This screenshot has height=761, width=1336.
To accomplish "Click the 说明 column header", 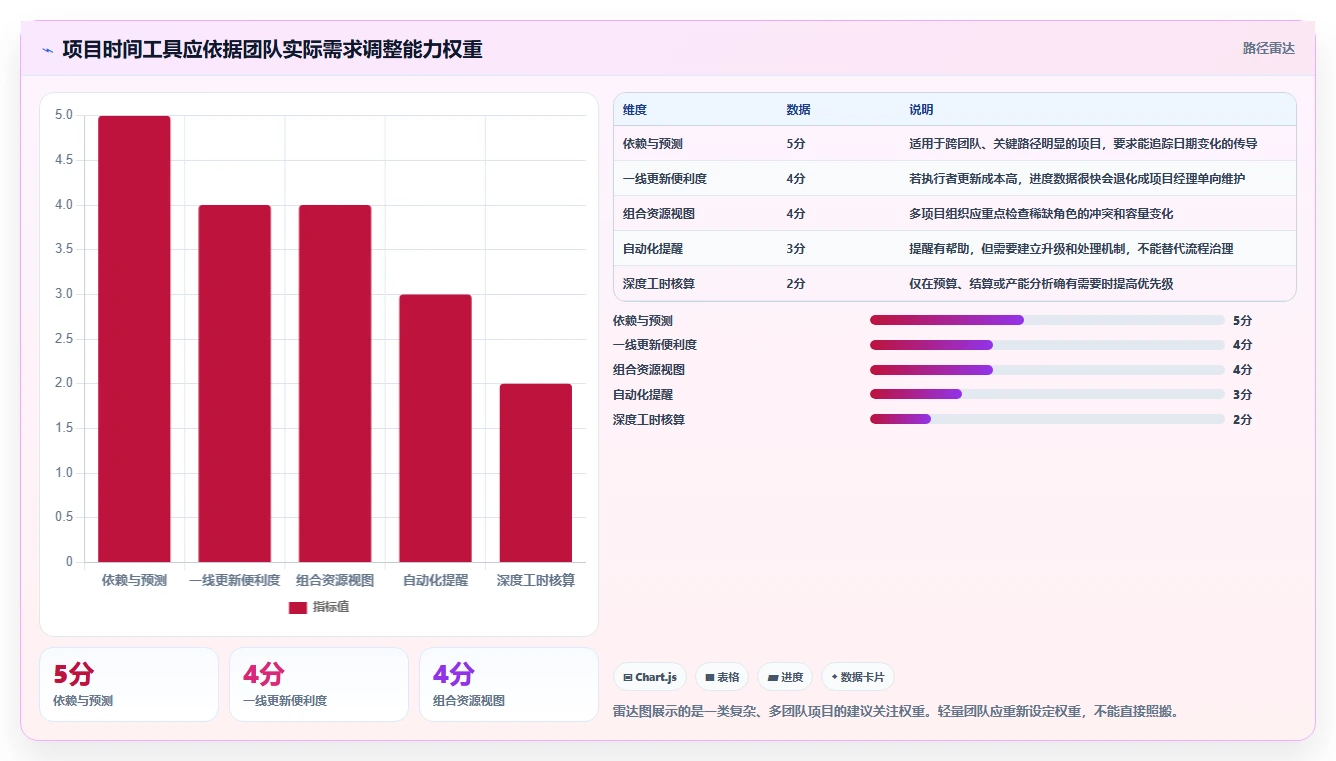I will pos(921,109).
